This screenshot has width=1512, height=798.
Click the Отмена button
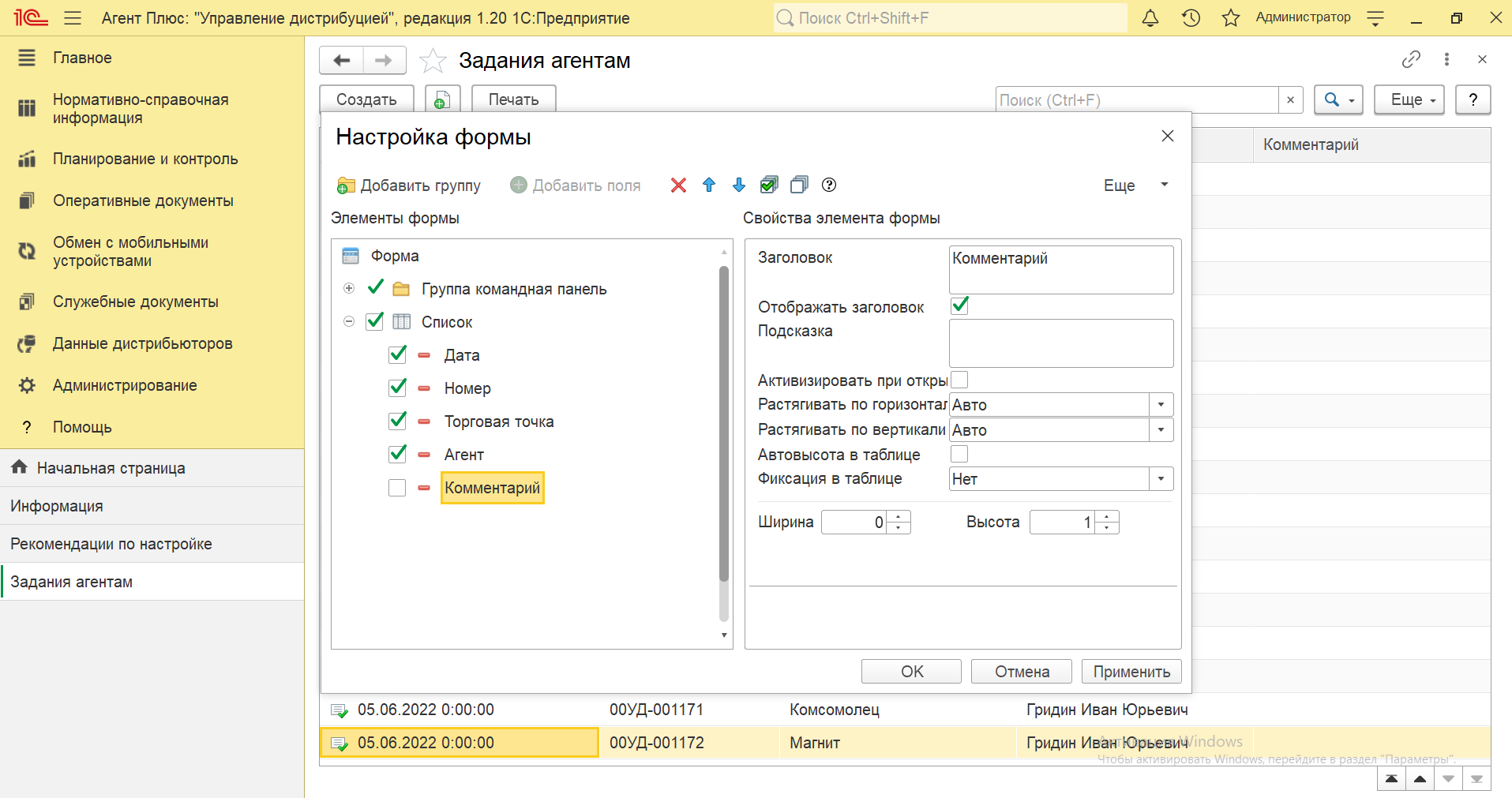[1022, 672]
